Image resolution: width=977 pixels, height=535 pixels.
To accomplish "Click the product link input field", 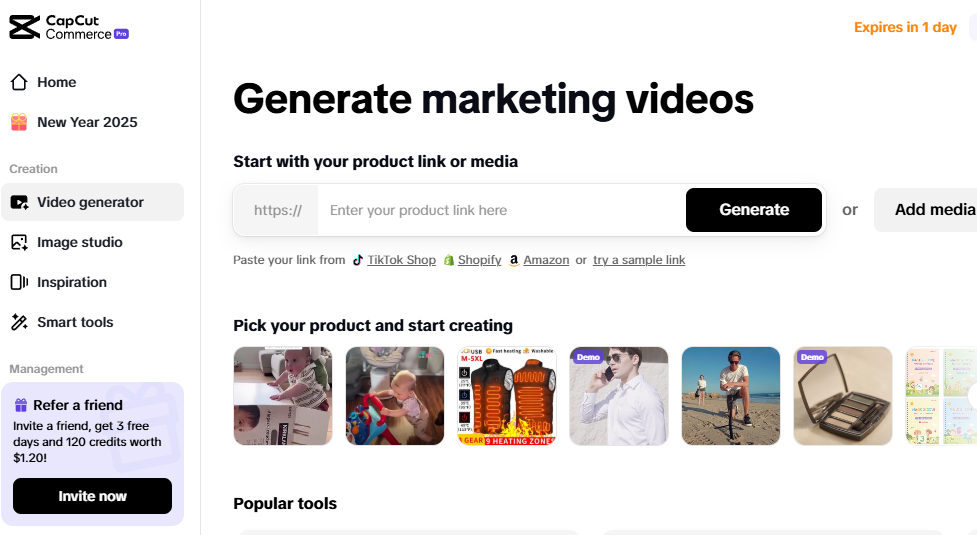I will pos(502,210).
